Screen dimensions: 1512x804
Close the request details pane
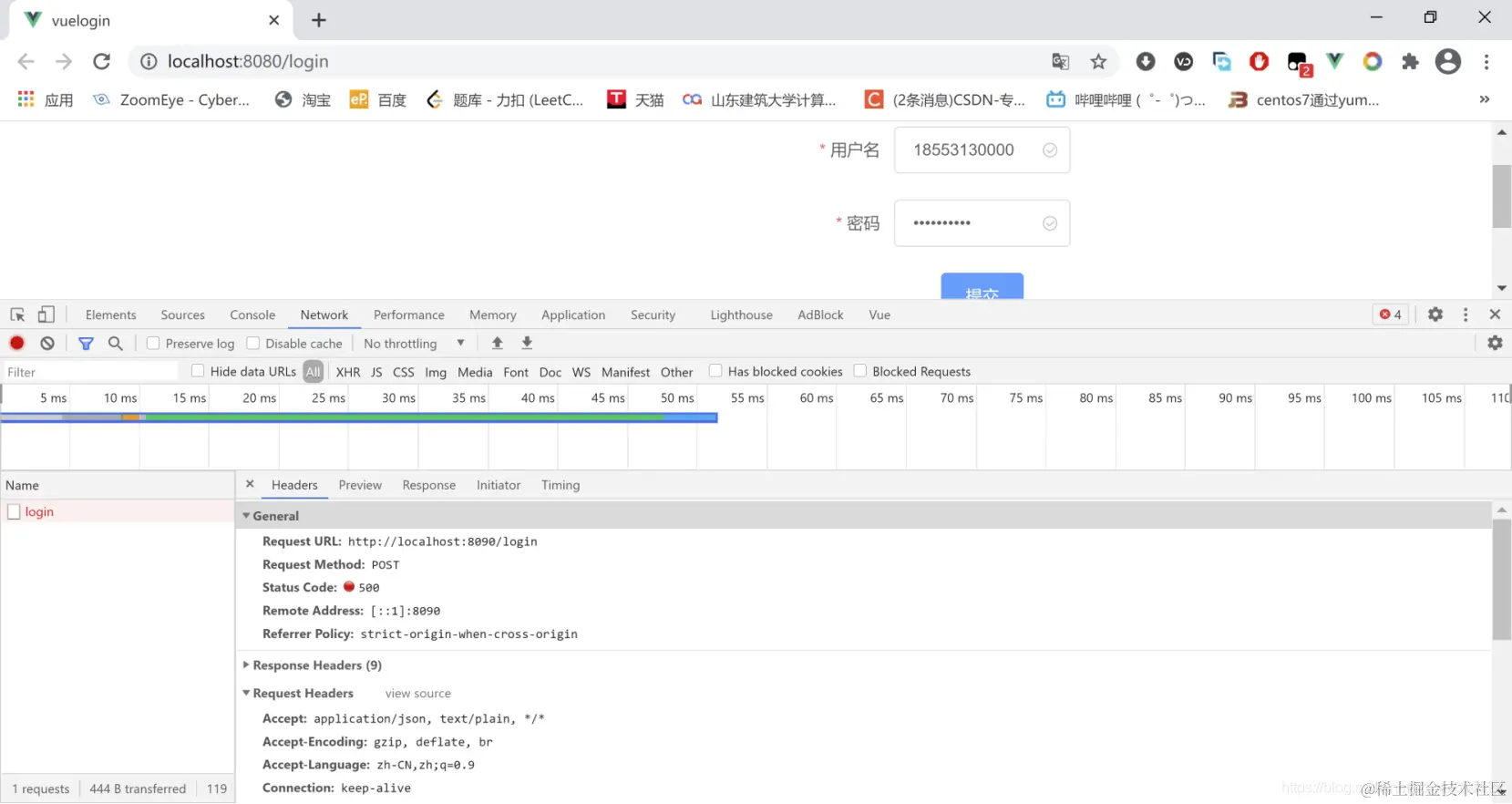(x=250, y=484)
